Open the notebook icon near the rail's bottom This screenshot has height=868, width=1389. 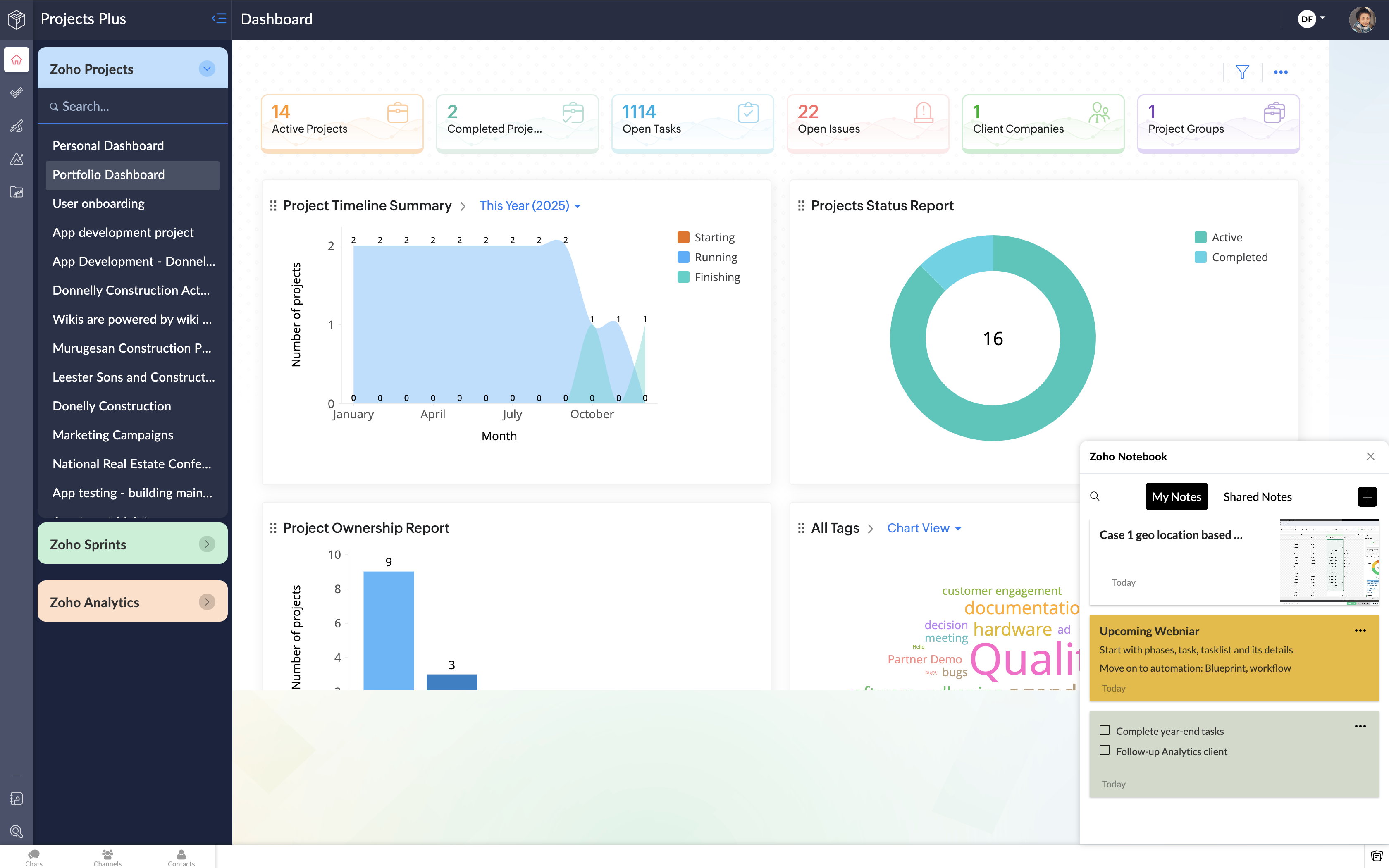click(x=17, y=799)
